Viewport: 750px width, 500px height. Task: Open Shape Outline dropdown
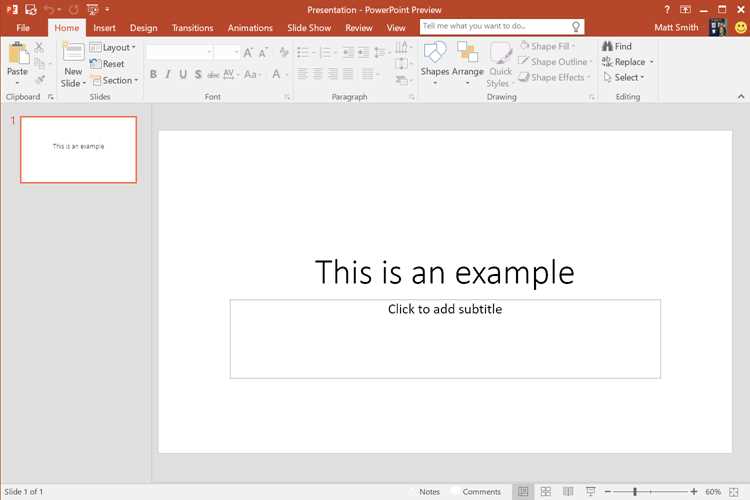(x=555, y=62)
